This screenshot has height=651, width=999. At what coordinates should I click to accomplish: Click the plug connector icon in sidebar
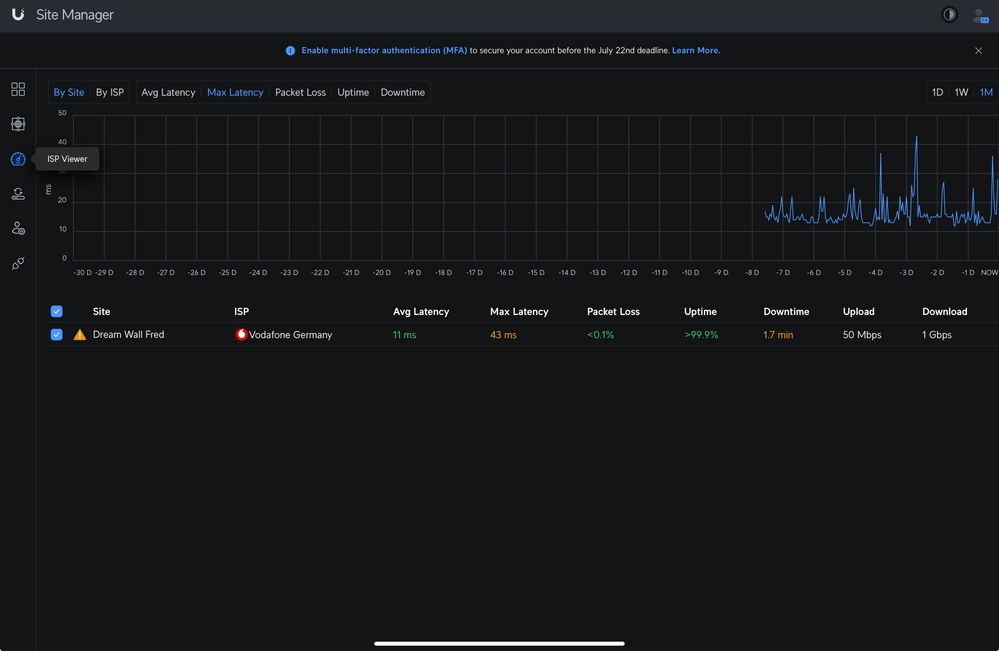(x=18, y=263)
